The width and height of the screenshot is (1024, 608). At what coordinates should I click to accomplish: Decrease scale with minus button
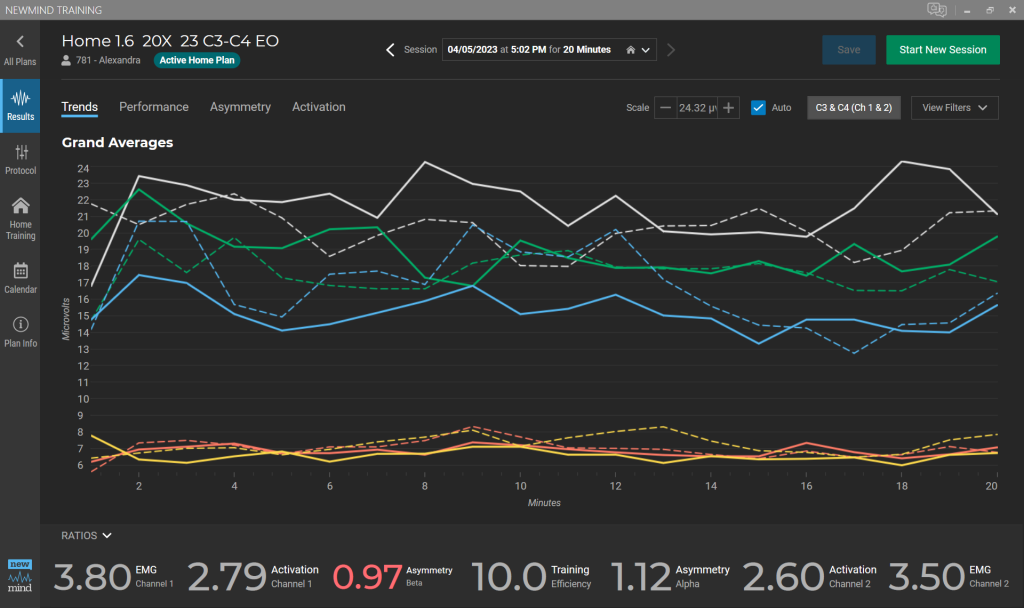click(x=665, y=108)
